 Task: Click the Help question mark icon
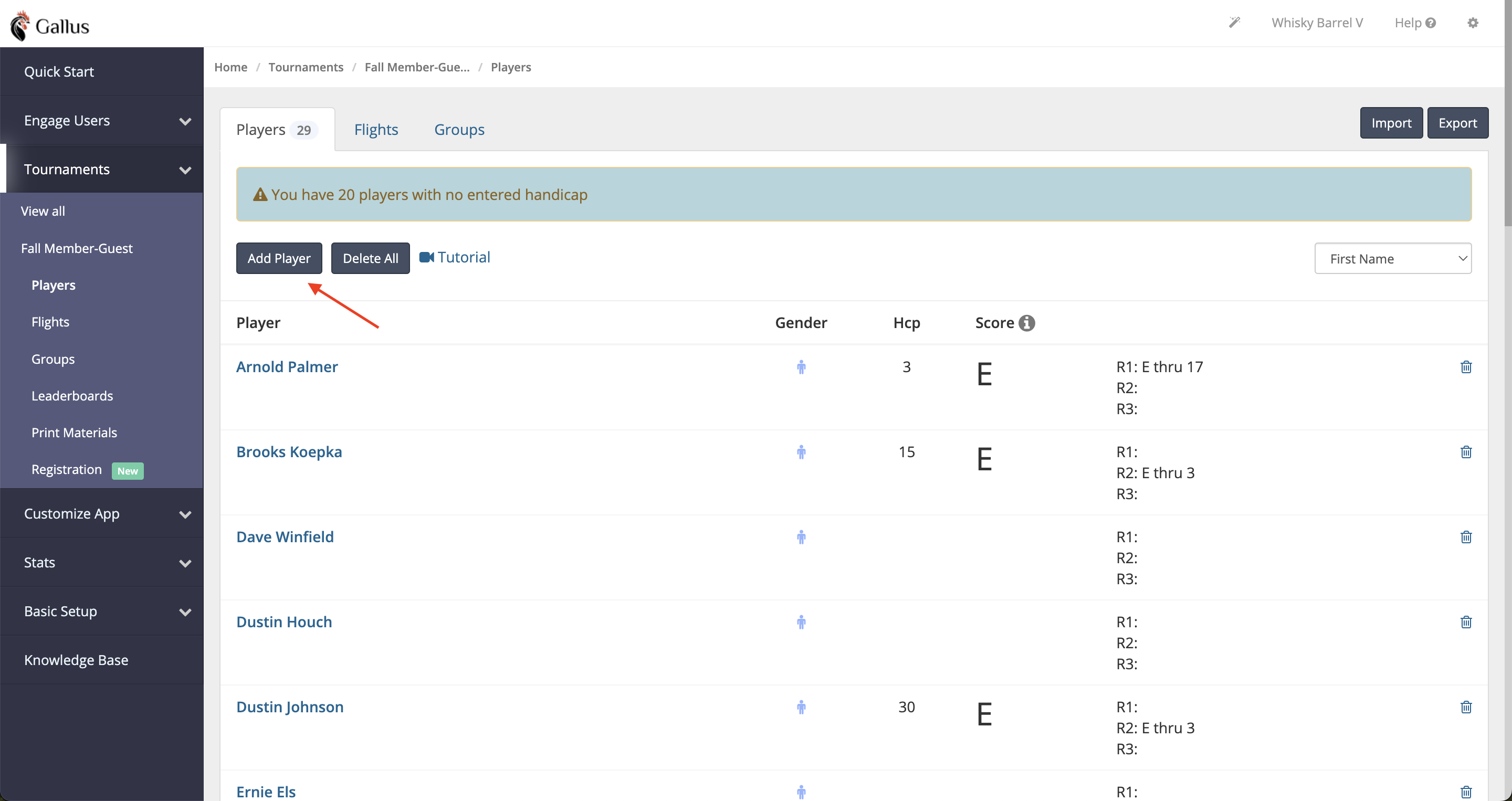(x=1431, y=23)
